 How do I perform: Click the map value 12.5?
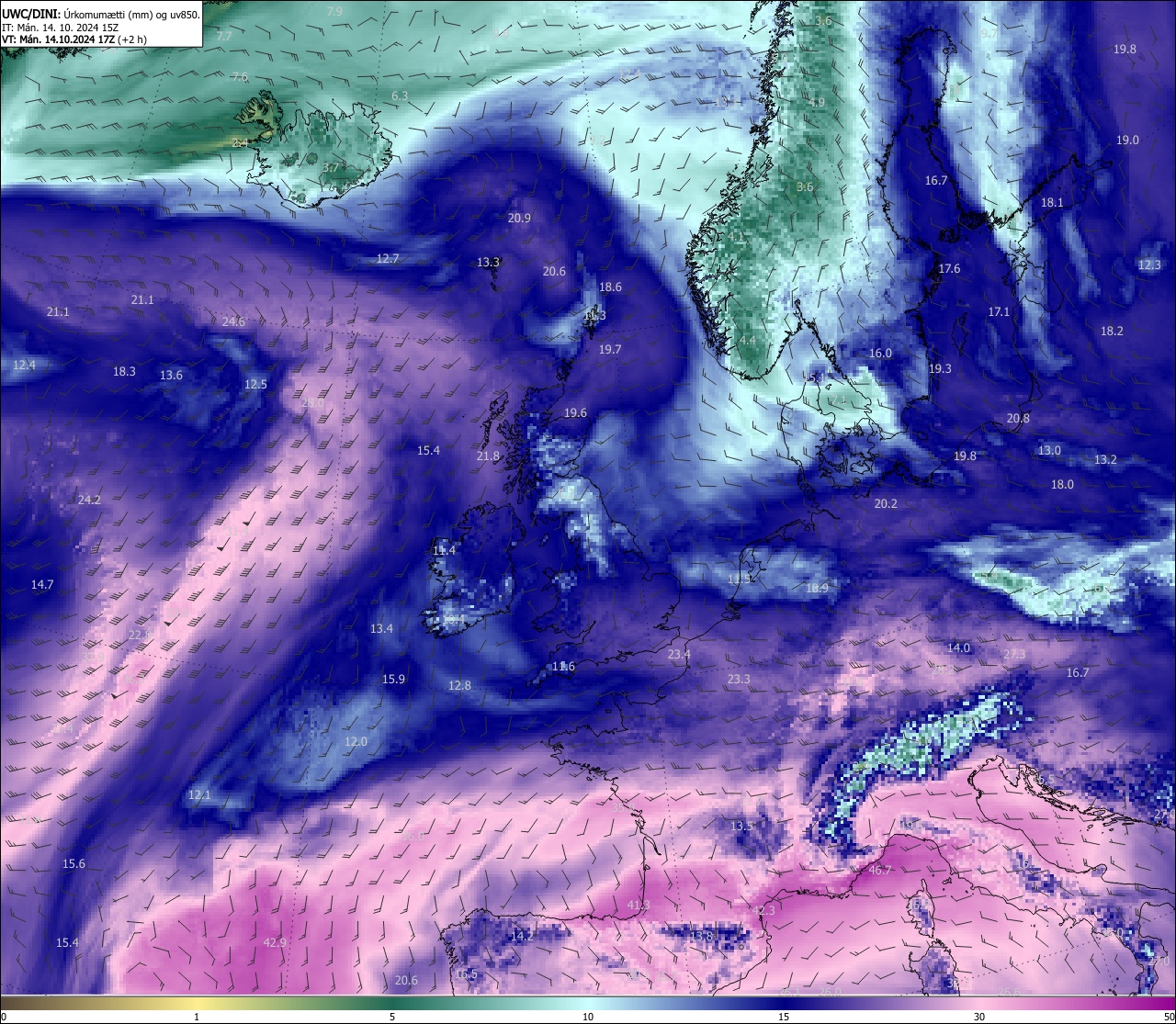255,384
